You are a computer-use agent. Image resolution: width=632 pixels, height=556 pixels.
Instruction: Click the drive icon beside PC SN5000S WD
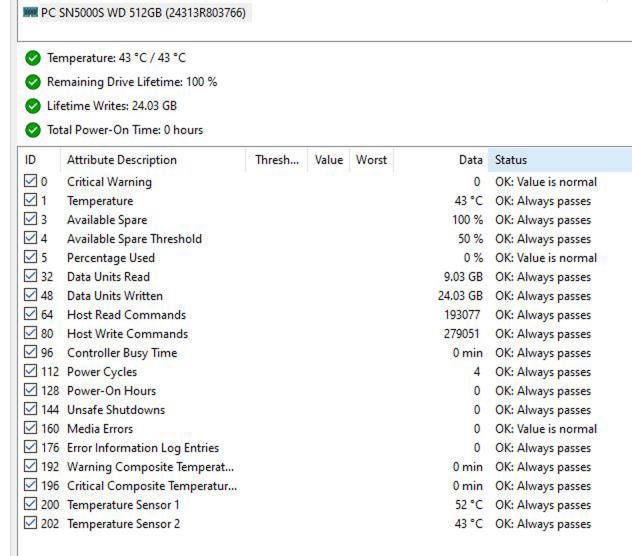30,12
